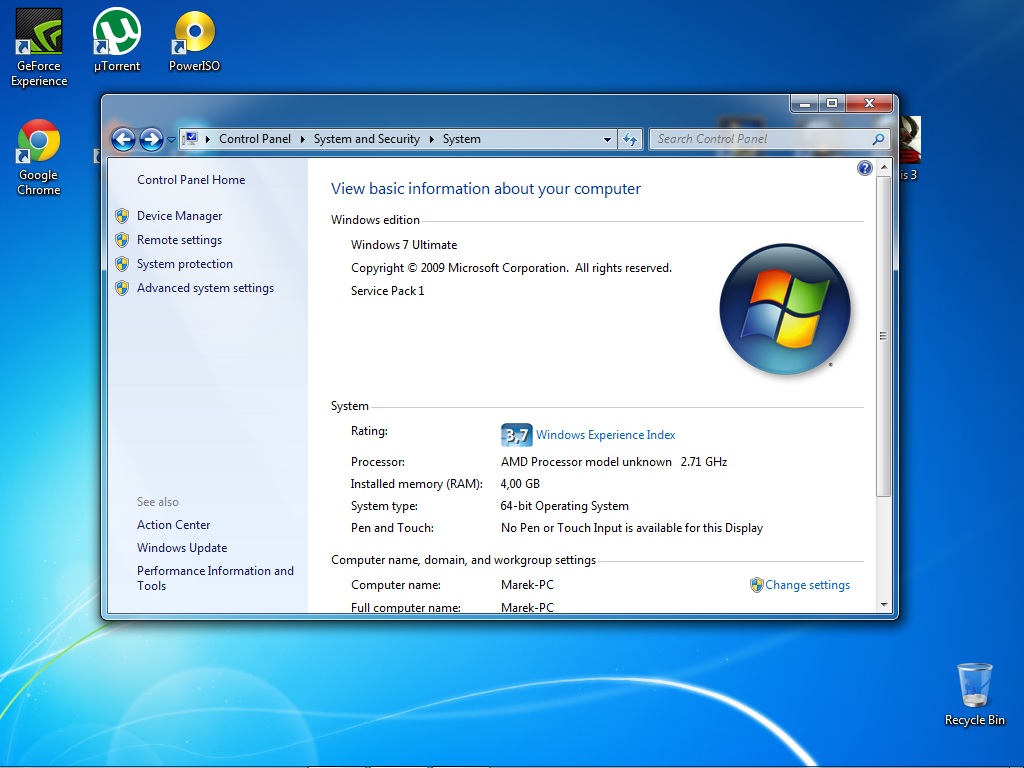This screenshot has height=768, width=1024.
Task: Click the magnifier icon in the search box
Action: click(878, 139)
